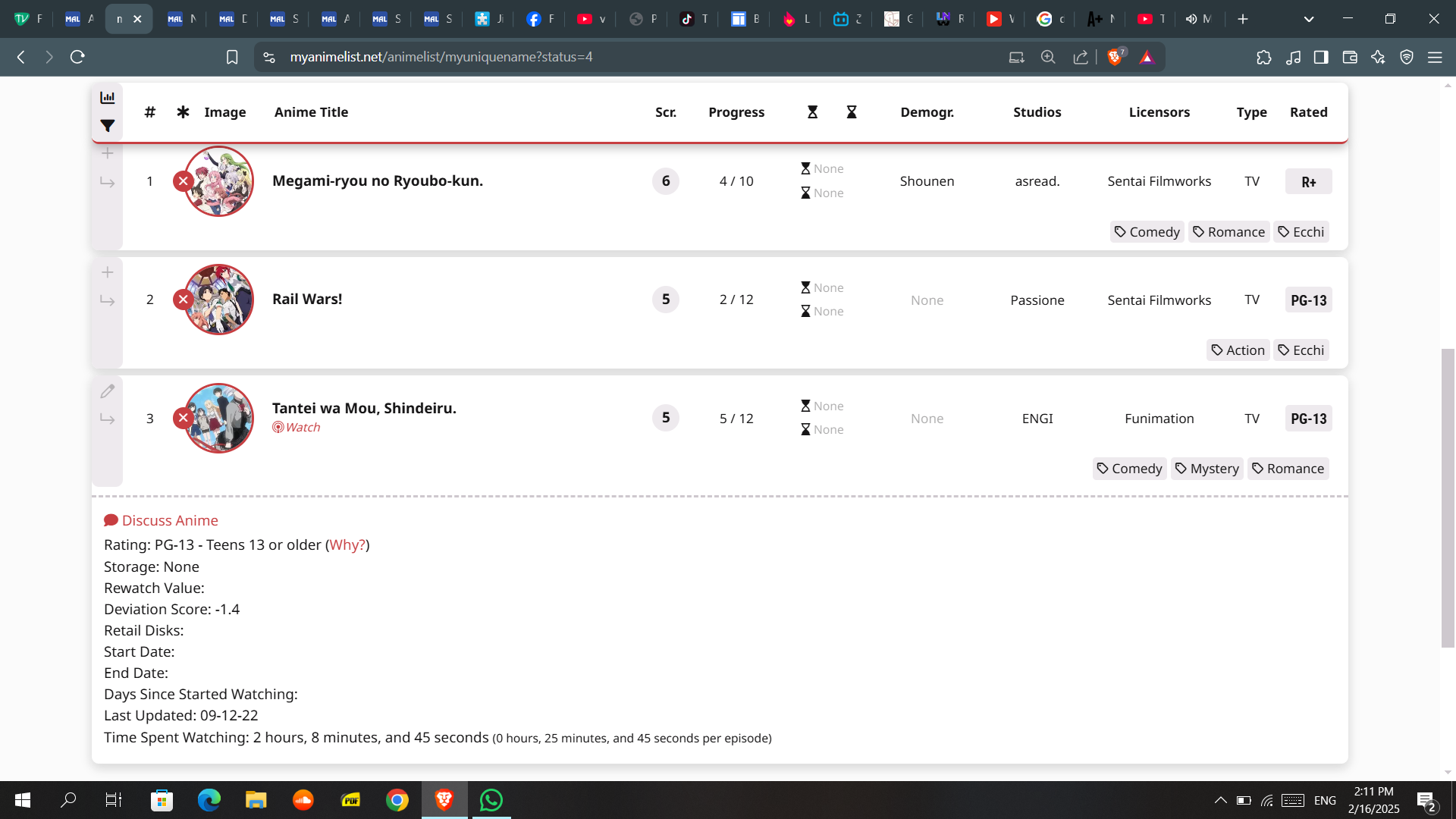
Task: Click the Mystery tag in Tantei wa Mou row
Action: tap(1207, 468)
